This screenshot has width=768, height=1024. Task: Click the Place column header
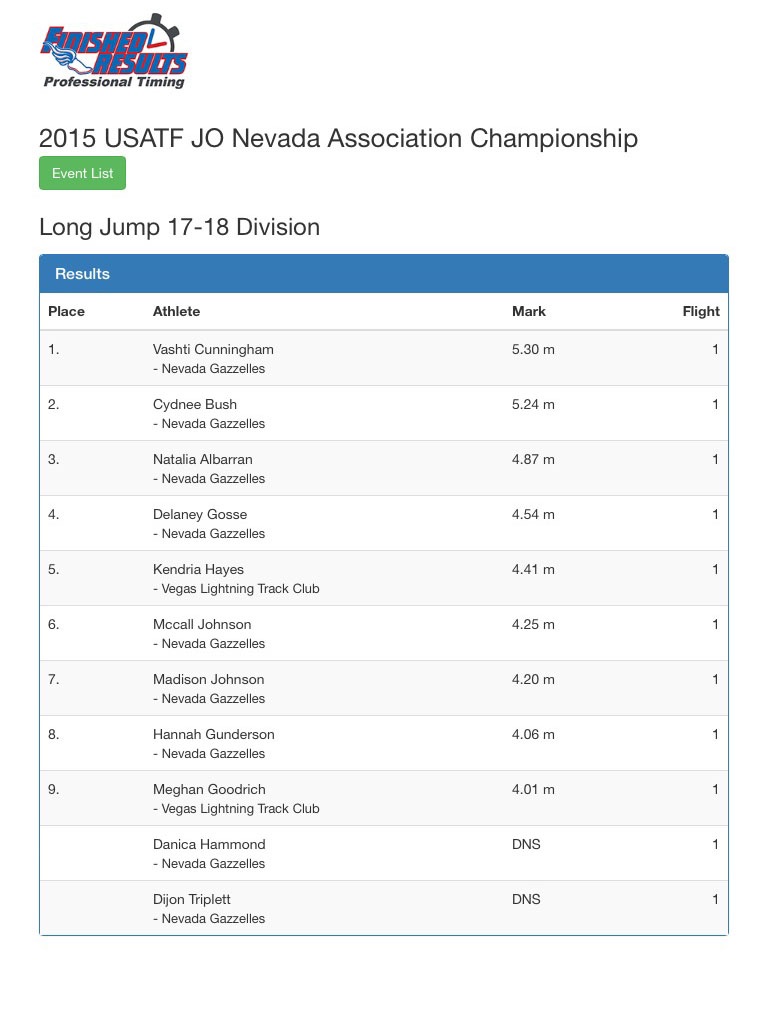click(66, 311)
